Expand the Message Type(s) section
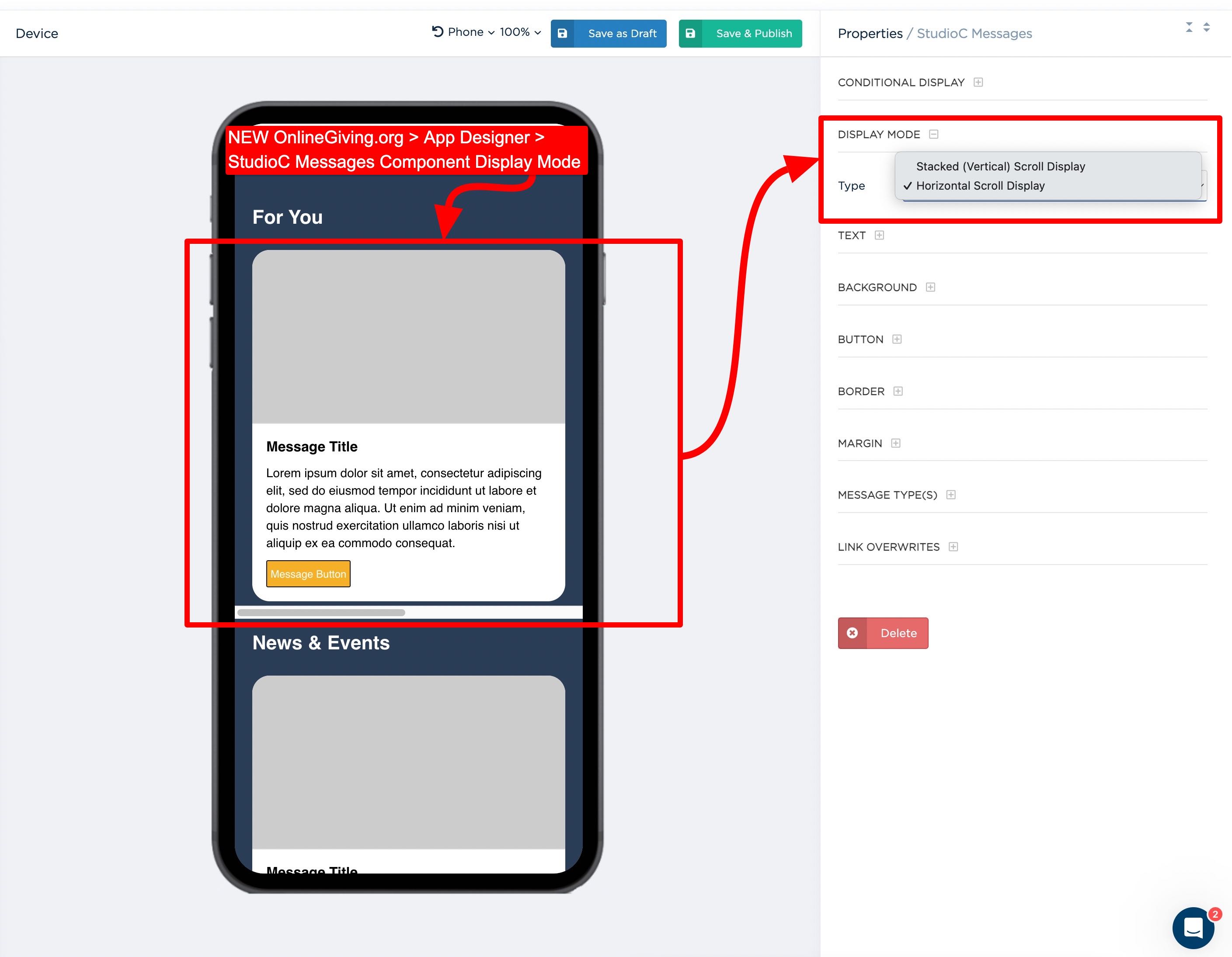 [x=951, y=495]
